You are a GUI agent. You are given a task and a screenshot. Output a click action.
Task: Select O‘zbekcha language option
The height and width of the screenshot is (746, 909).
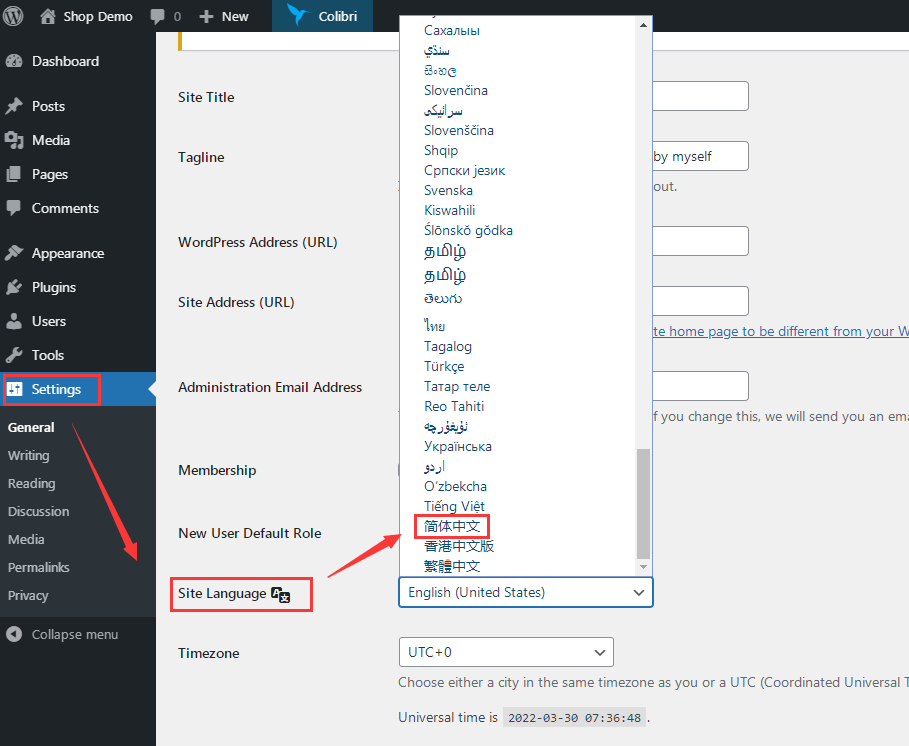pos(455,486)
